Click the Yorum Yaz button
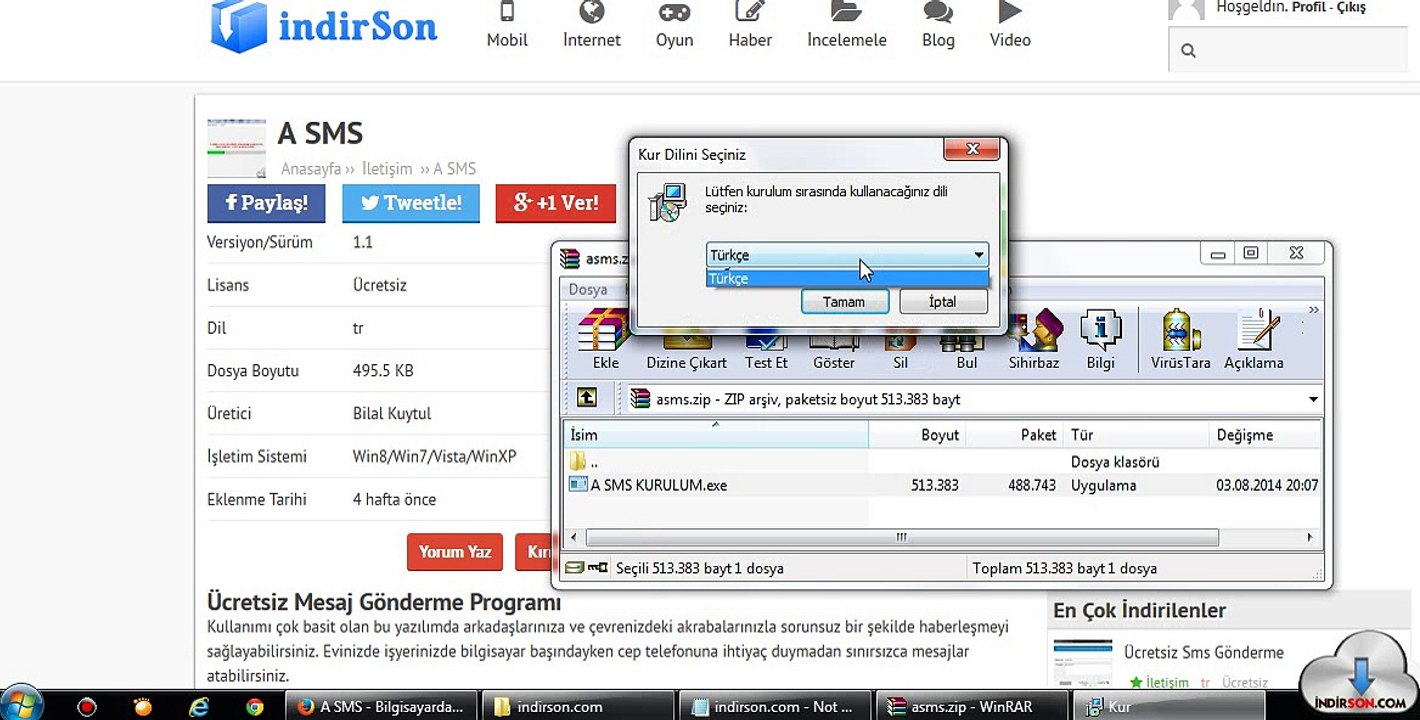 coord(455,552)
